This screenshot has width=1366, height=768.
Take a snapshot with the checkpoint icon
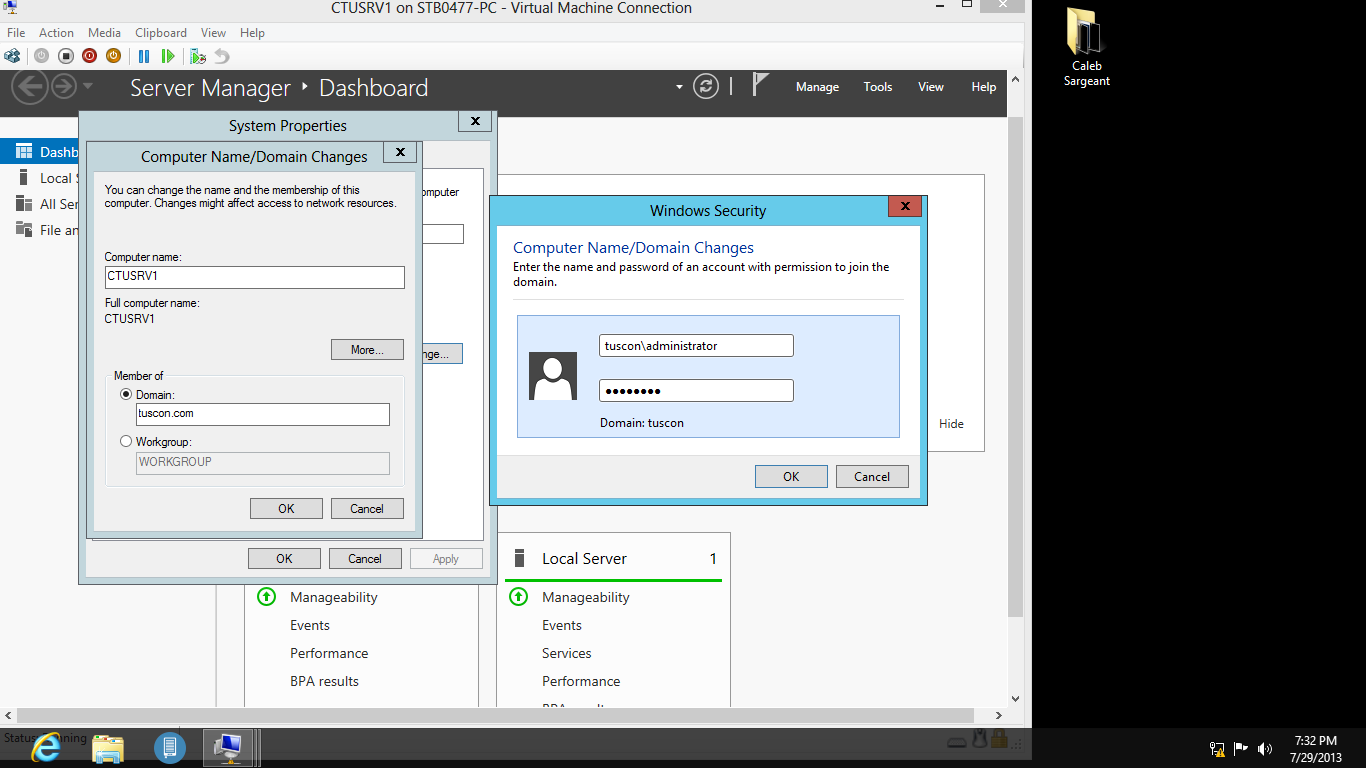pyautogui.click(x=198, y=56)
